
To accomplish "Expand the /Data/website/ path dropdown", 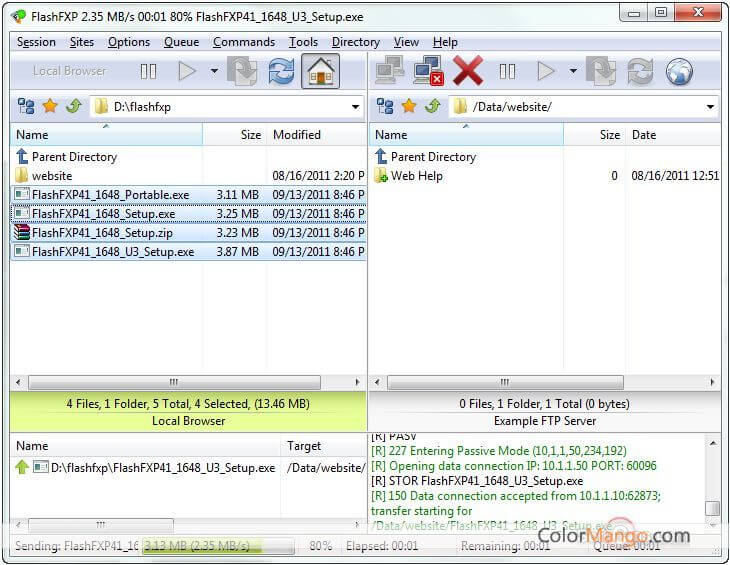I will [x=710, y=107].
